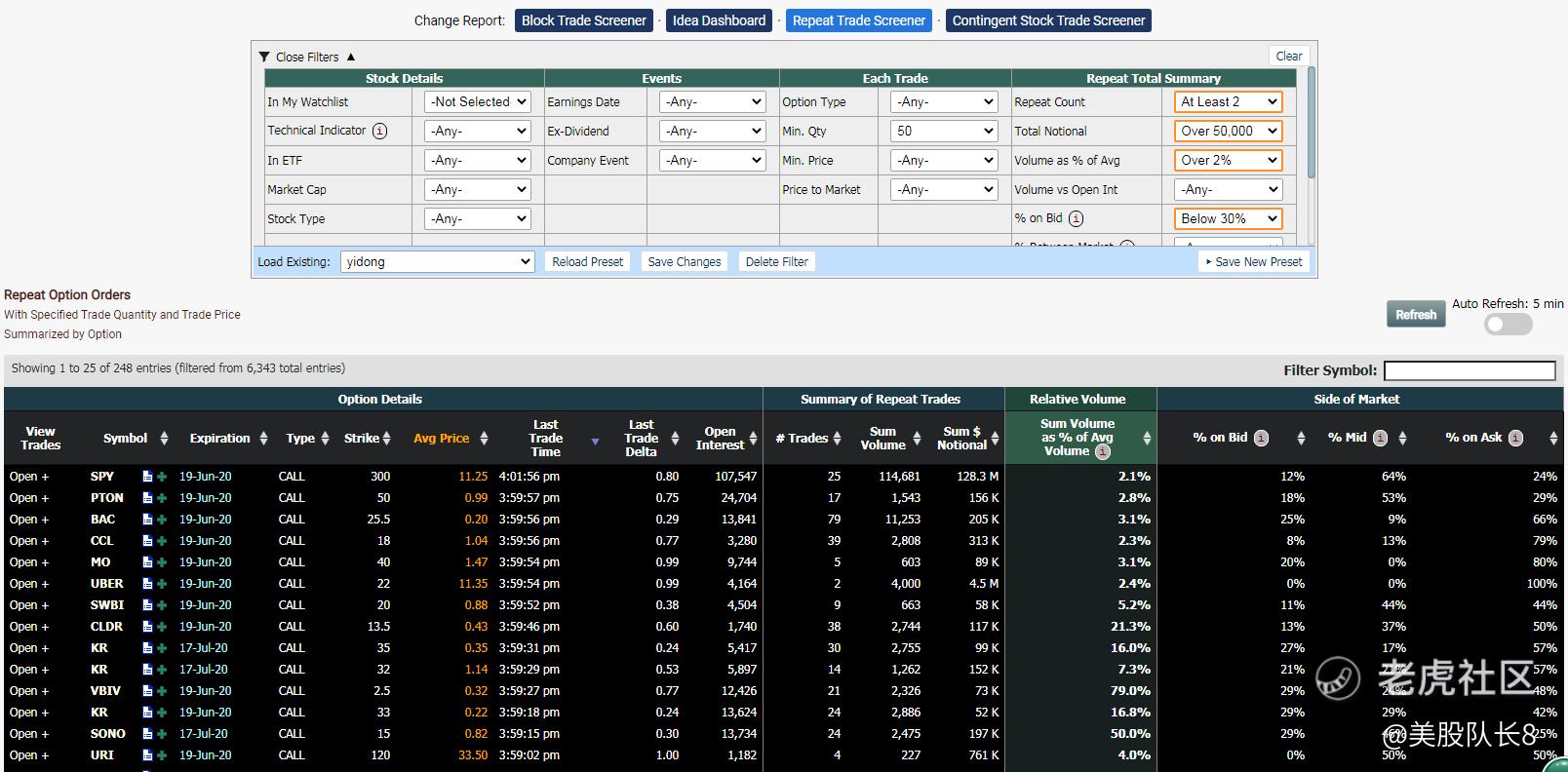Open Total Notional dropdown
Viewport: 1568px width, 772px height.
click(x=1228, y=131)
